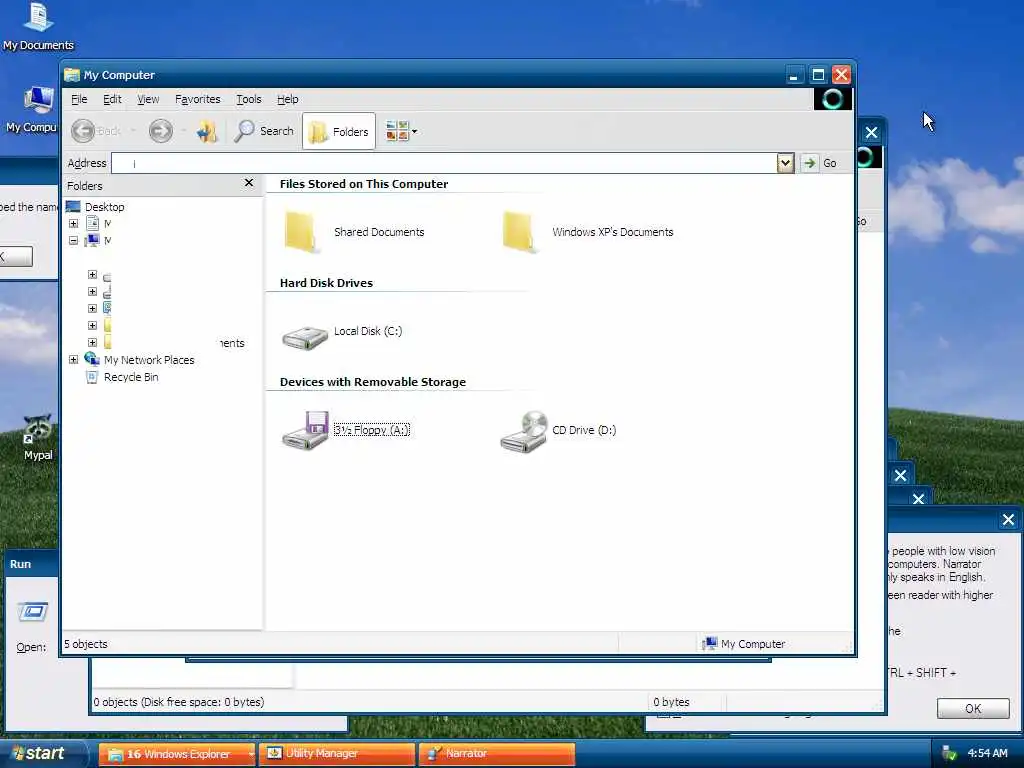
Task: Click the Up folder toolbar icon
Action: tap(207, 131)
